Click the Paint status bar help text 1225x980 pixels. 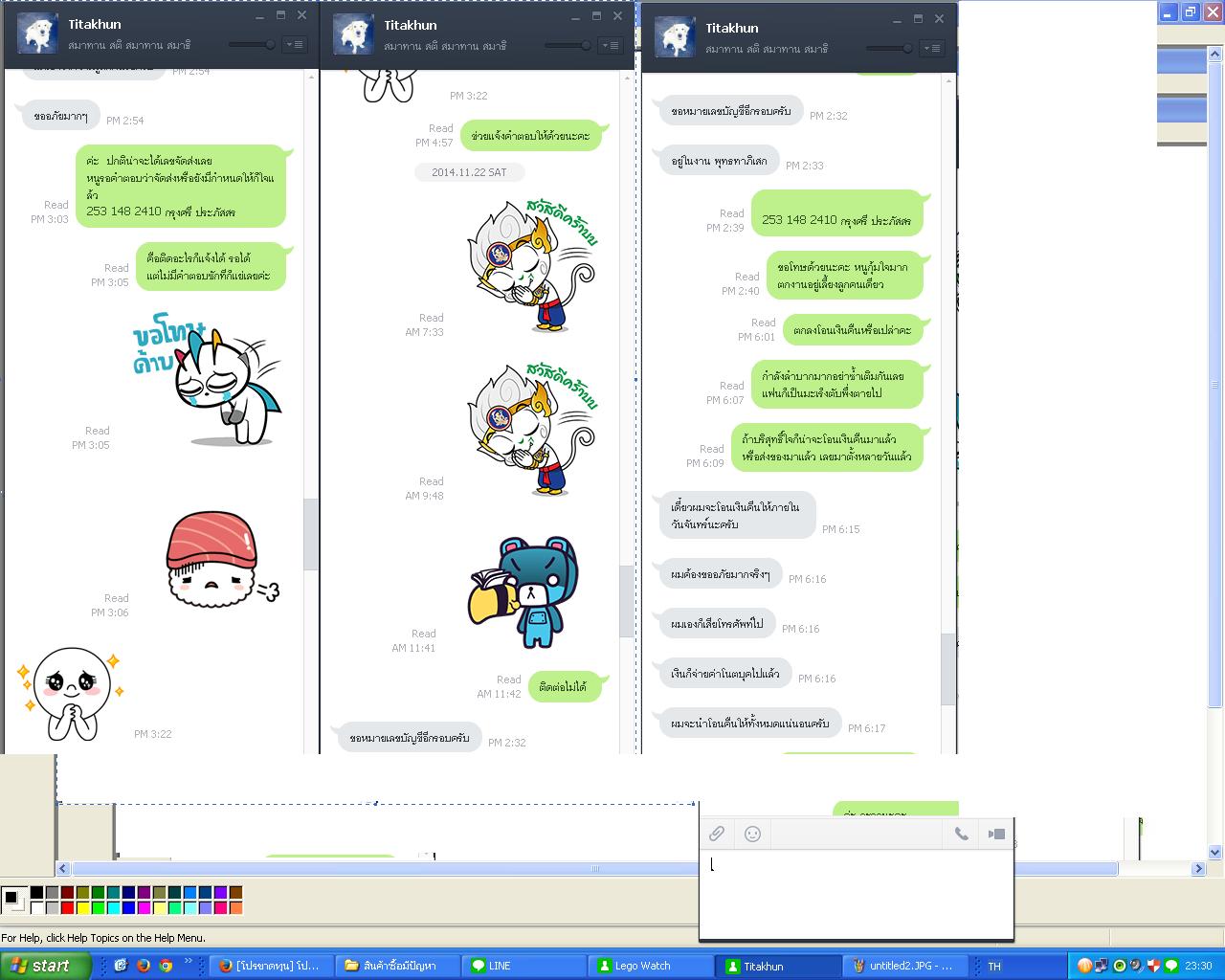103,938
